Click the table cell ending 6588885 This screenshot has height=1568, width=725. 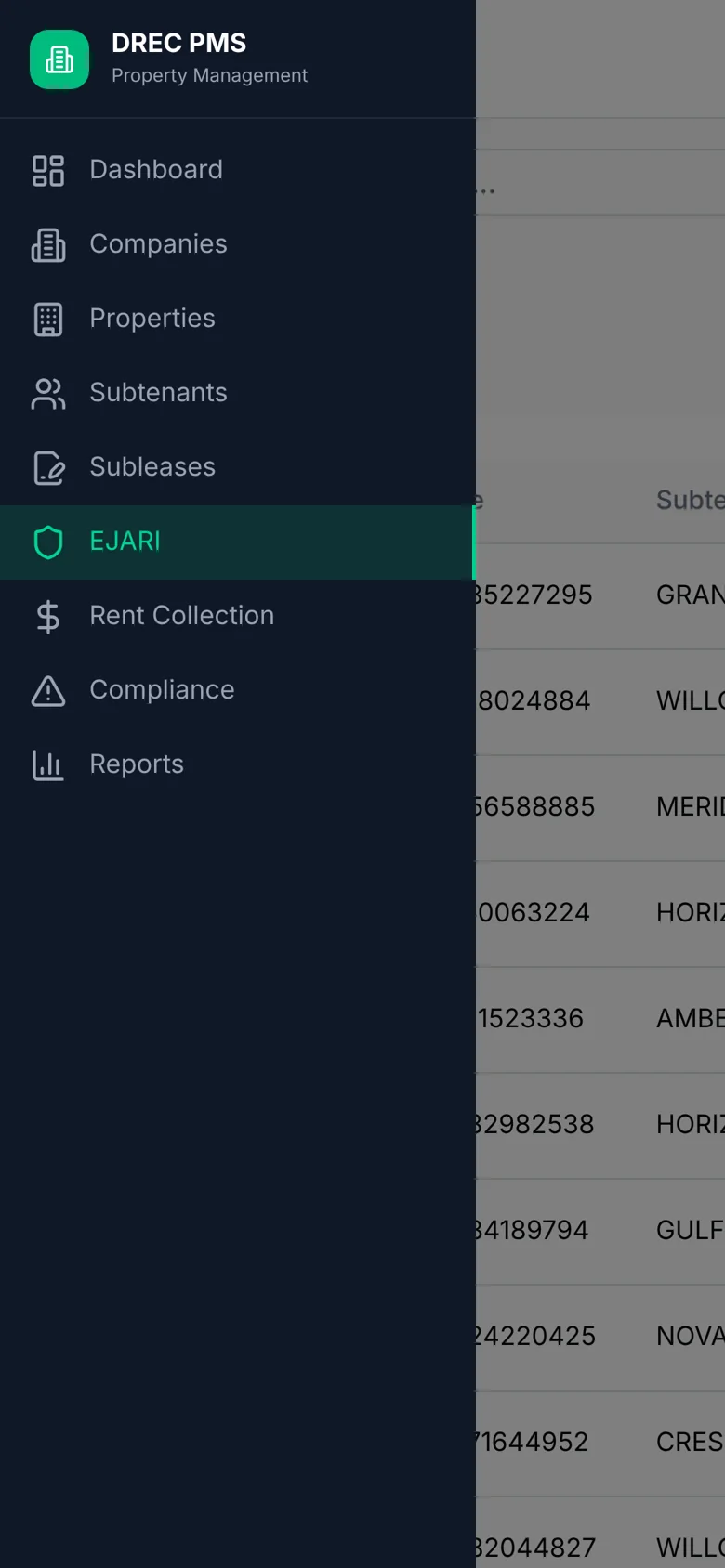pyautogui.click(x=534, y=807)
